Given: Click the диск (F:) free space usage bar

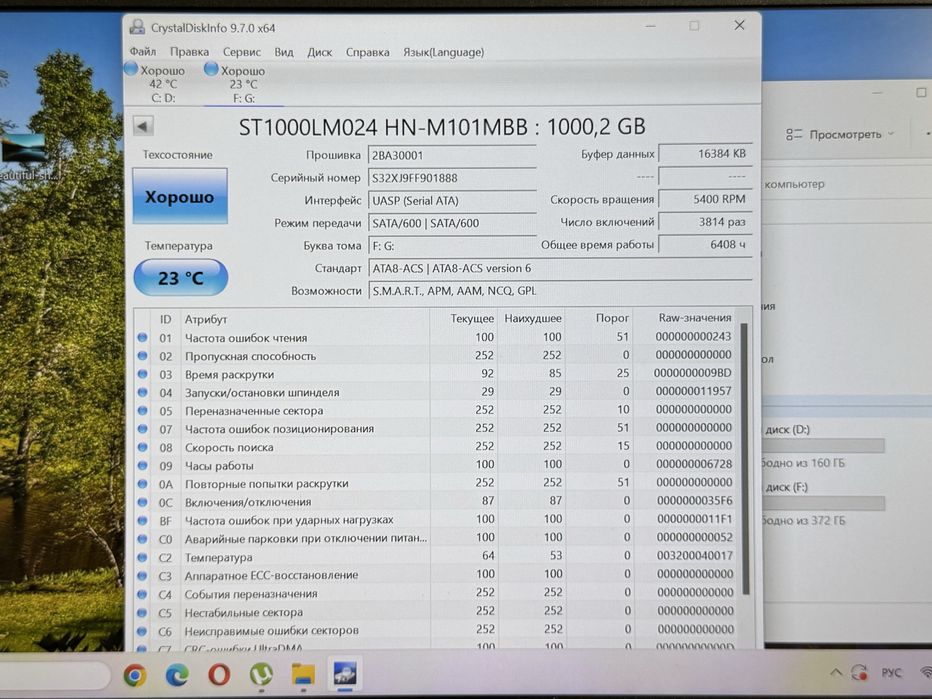Looking at the screenshot, I should pyautogui.click(x=824, y=503).
